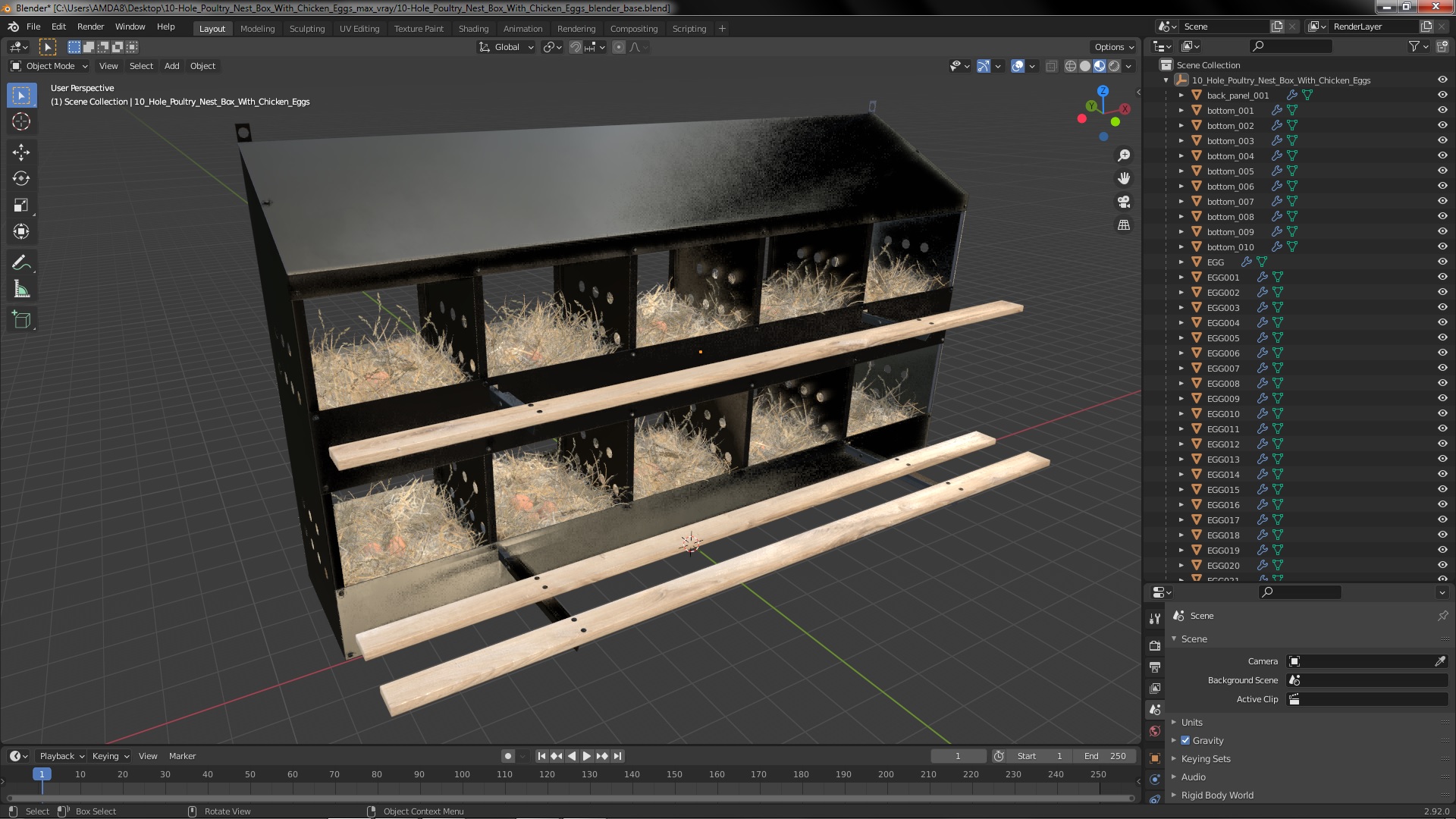Open the Keying dropdown in timeline
This screenshot has height=819, width=1456.
tap(111, 756)
